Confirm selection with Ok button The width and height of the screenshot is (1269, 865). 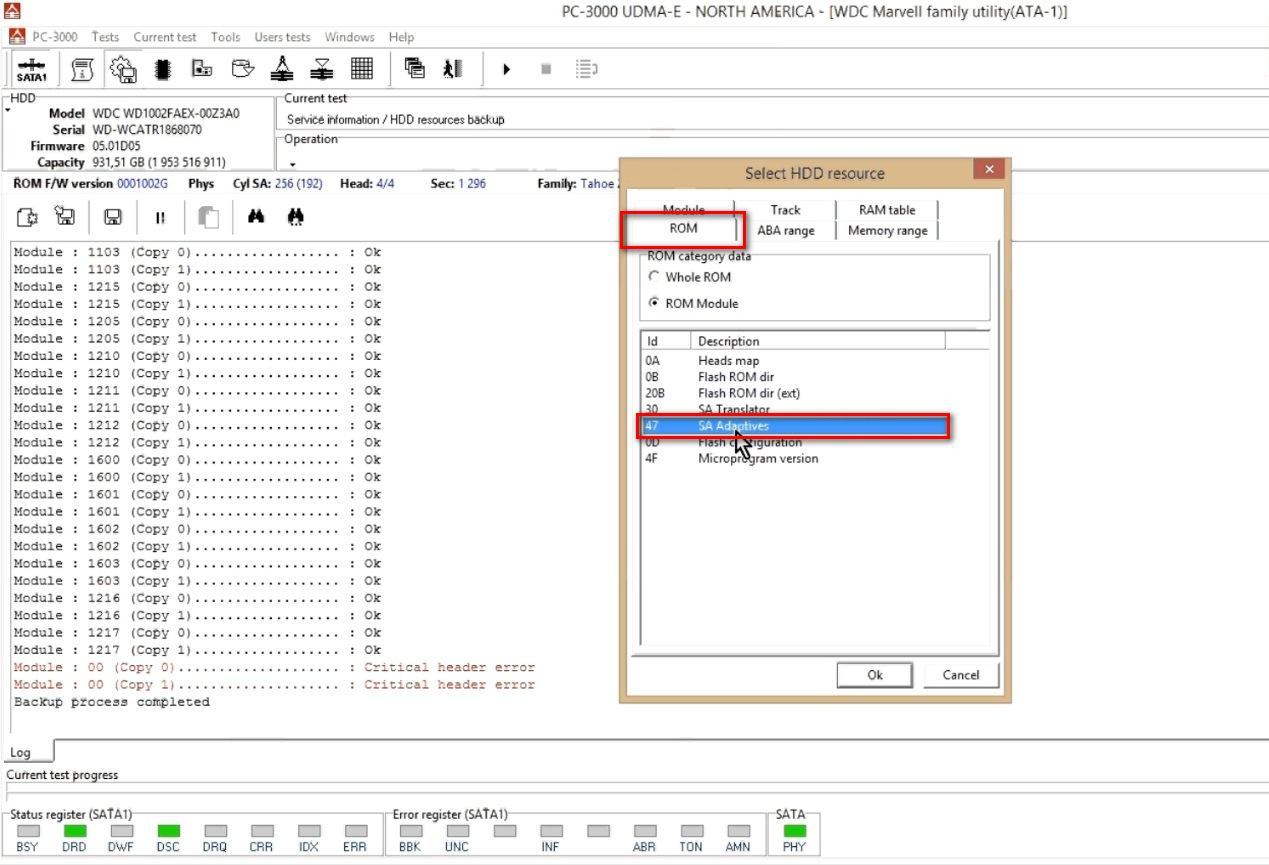[875, 675]
